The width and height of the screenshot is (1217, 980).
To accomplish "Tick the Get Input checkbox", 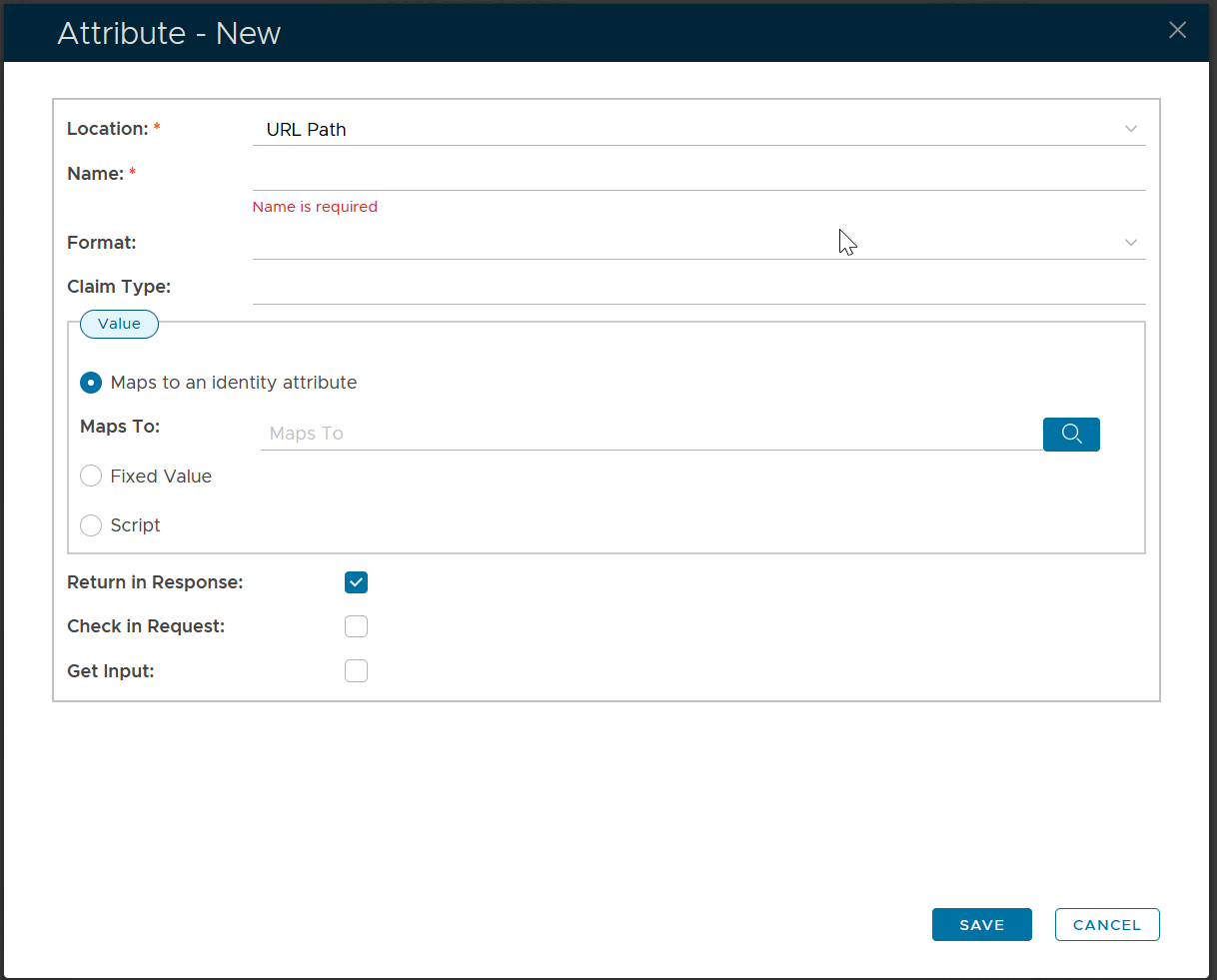I will [356, 671].
